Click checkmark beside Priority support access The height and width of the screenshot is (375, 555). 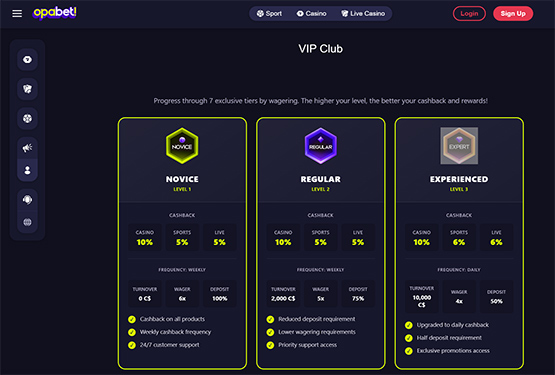(x=270, y=345)
